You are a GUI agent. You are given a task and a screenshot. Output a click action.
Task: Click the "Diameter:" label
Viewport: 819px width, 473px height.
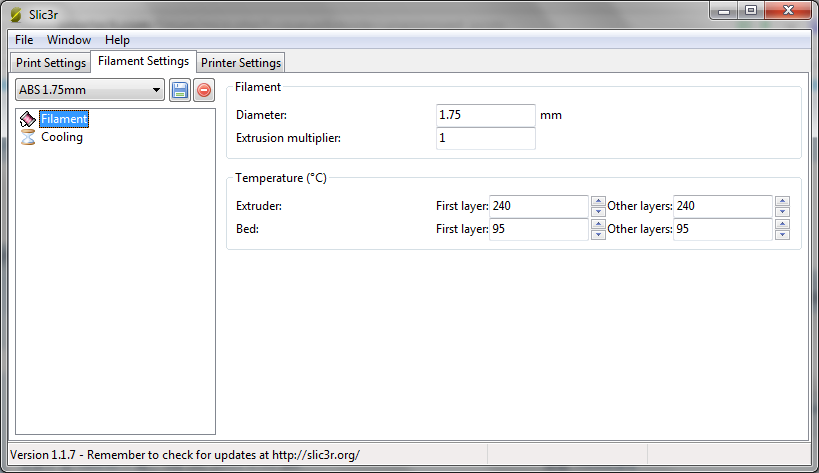coord(261,115)
